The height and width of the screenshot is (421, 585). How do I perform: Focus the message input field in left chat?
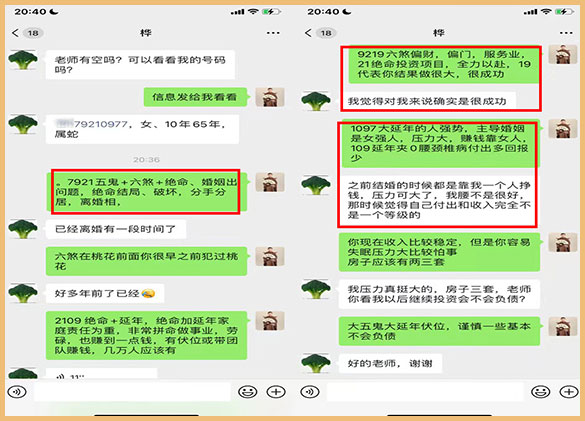[132, 392]
